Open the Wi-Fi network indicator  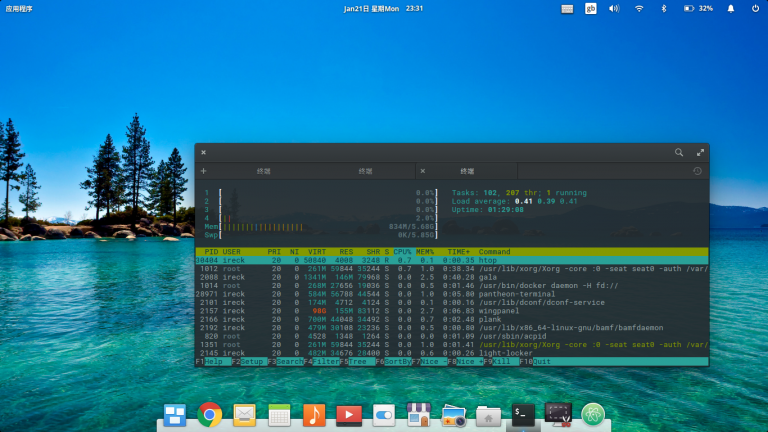click(x=639, y=8)
